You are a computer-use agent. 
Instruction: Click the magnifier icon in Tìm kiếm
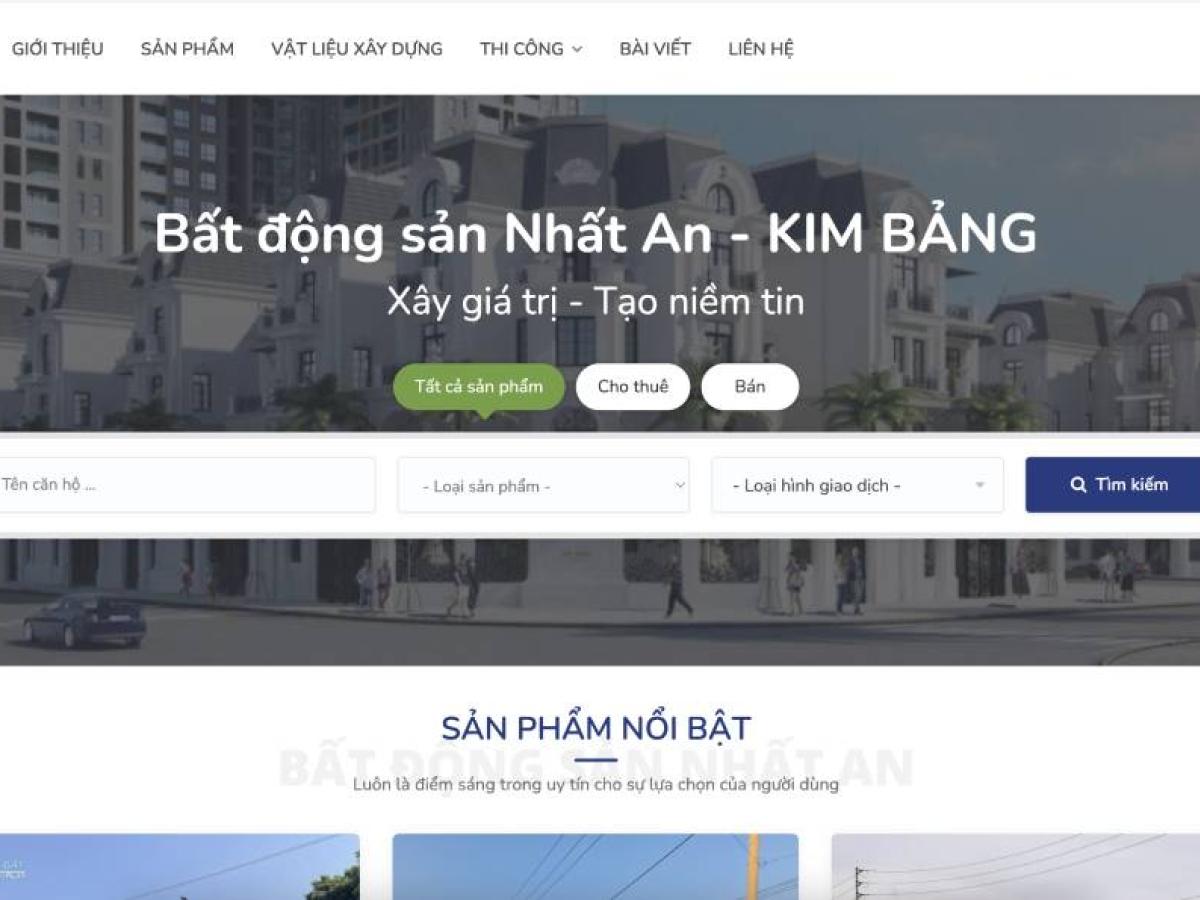pyautogui.click(x=1078, y=485)
